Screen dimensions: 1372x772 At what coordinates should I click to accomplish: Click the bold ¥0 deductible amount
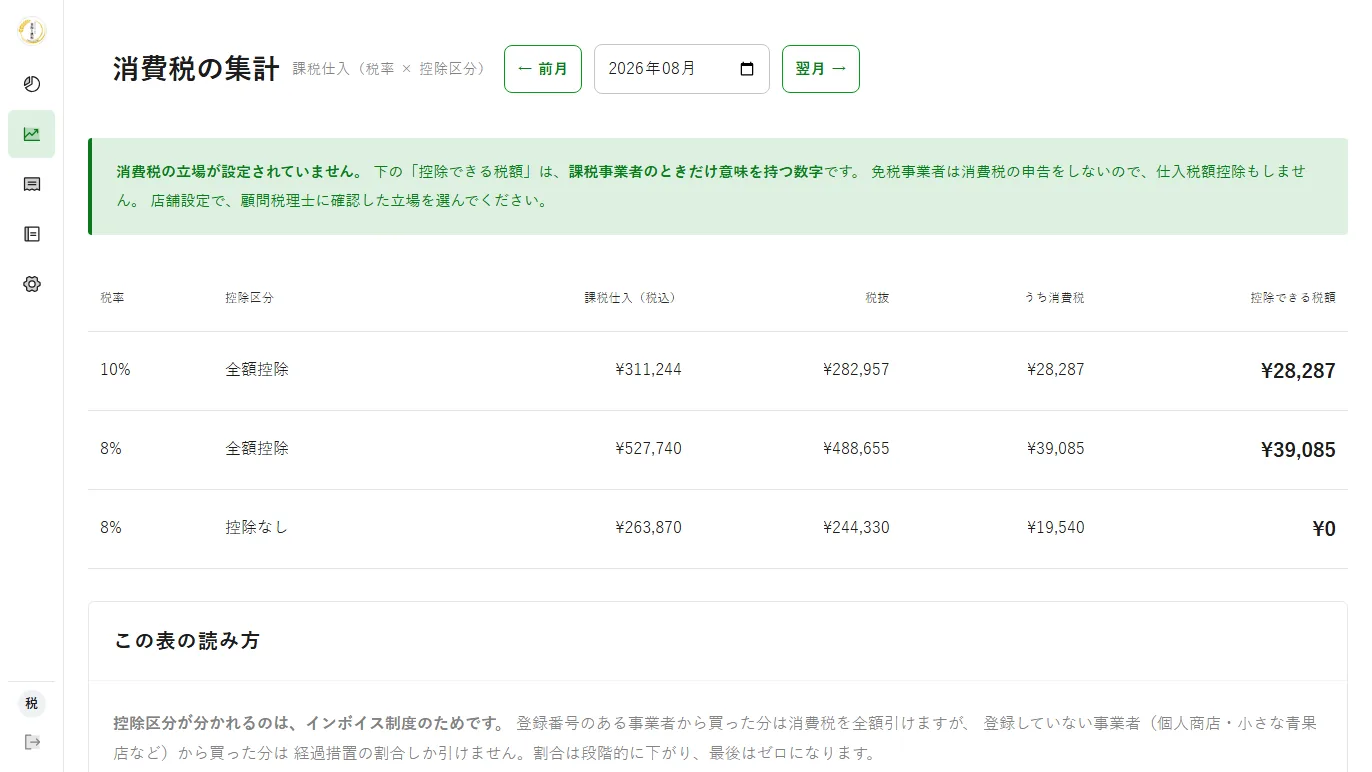(1324, 529)
